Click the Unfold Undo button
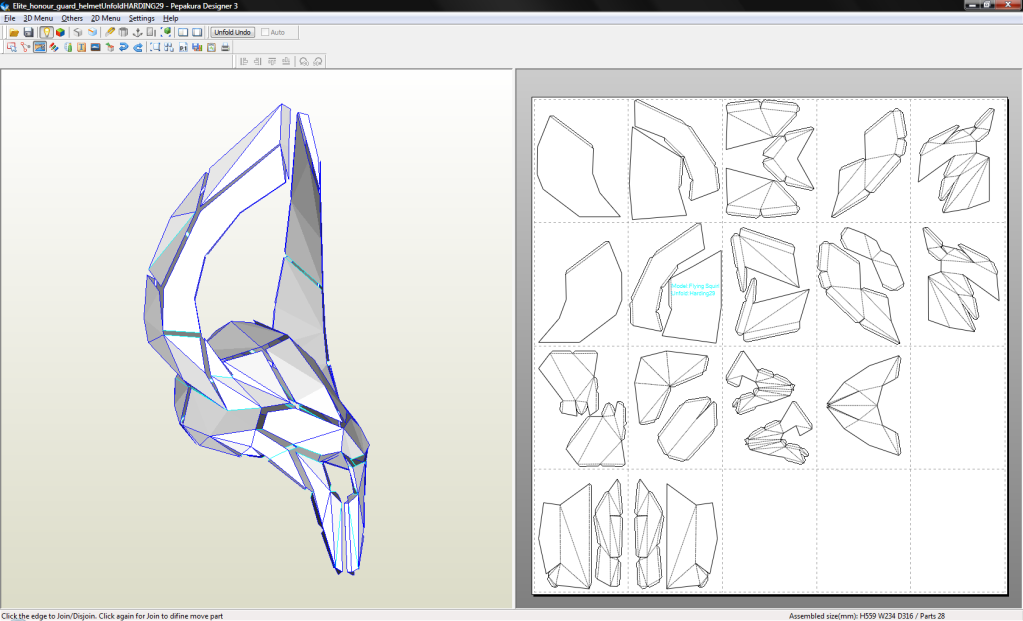 point(232,32)
